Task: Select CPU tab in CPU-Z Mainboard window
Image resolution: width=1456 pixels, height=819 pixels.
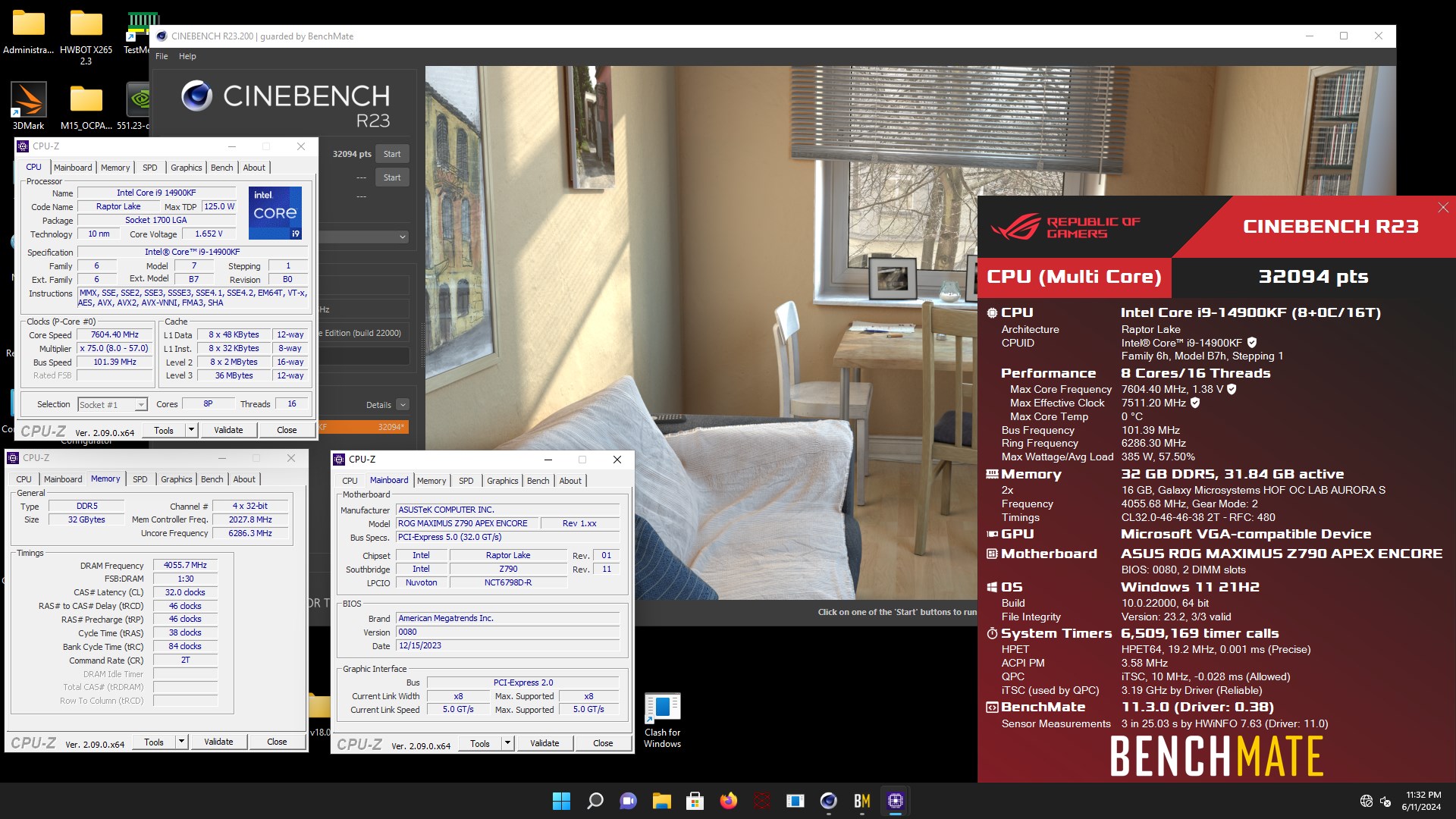Action: [x=350, y=481]
